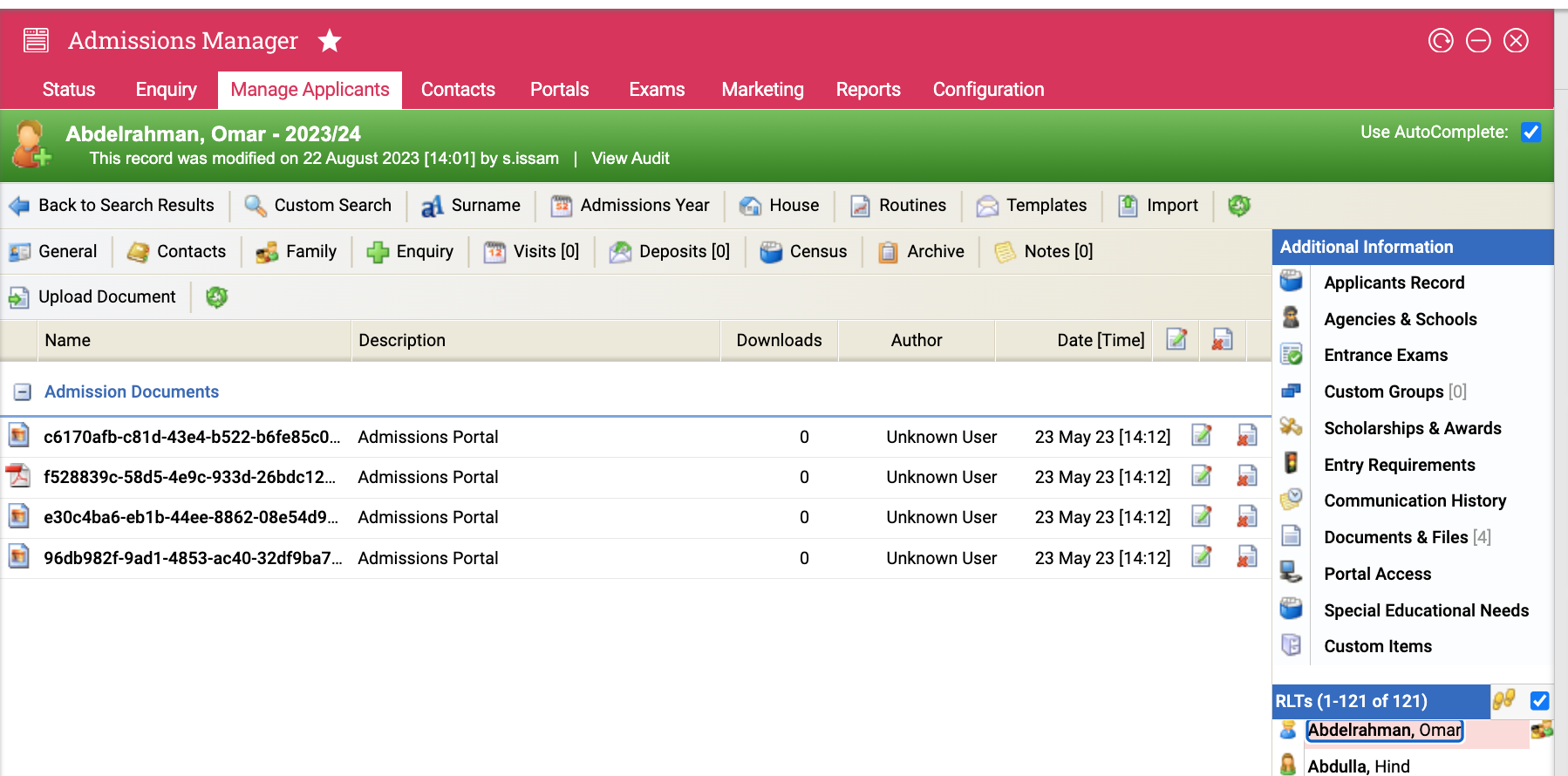Click the RLTs search binoculars icon
The height and width of the screenshot is (776, 1568).
click(x=1503, y=700)
